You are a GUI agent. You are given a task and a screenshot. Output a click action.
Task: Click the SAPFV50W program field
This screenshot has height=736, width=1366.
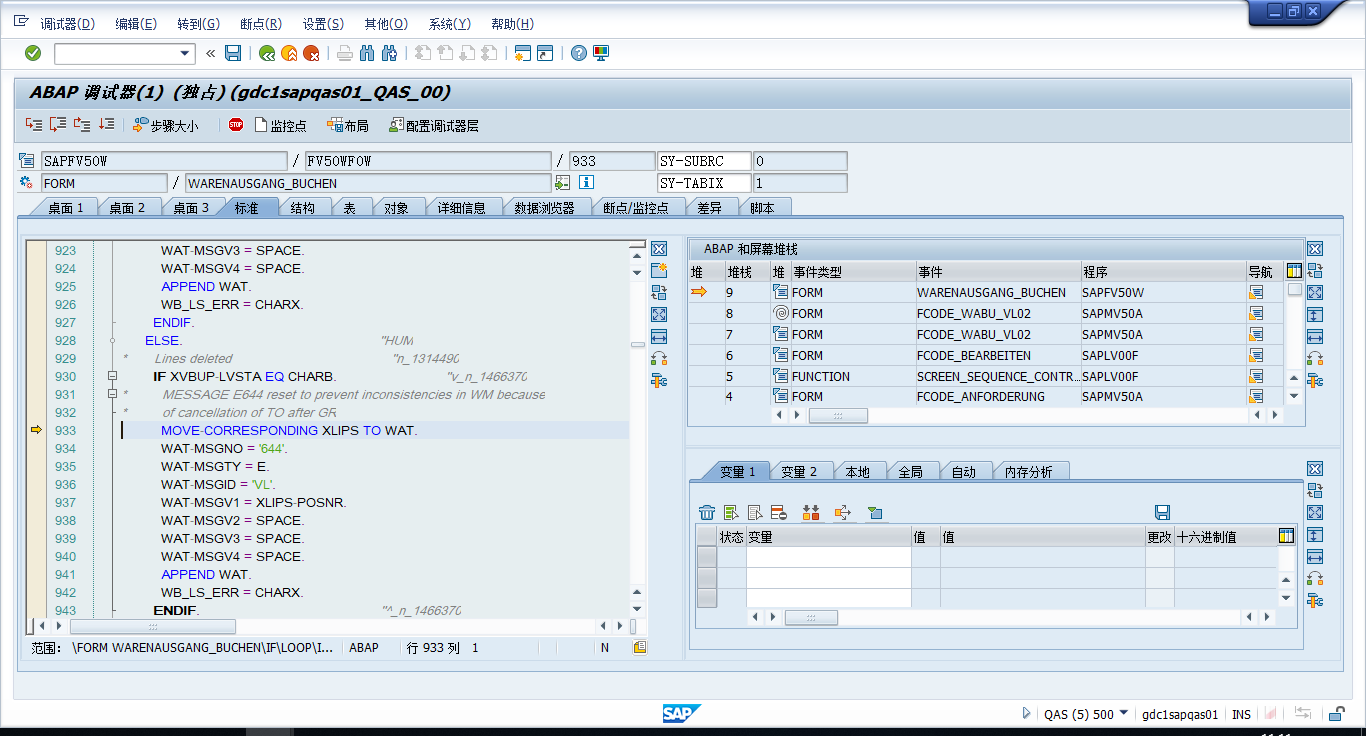click(164, 161)
